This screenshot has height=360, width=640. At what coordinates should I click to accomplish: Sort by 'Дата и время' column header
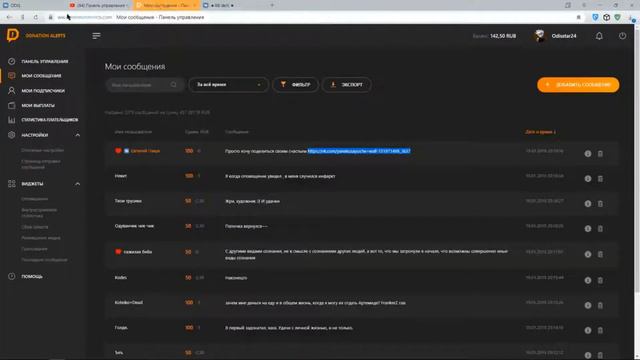540,132
